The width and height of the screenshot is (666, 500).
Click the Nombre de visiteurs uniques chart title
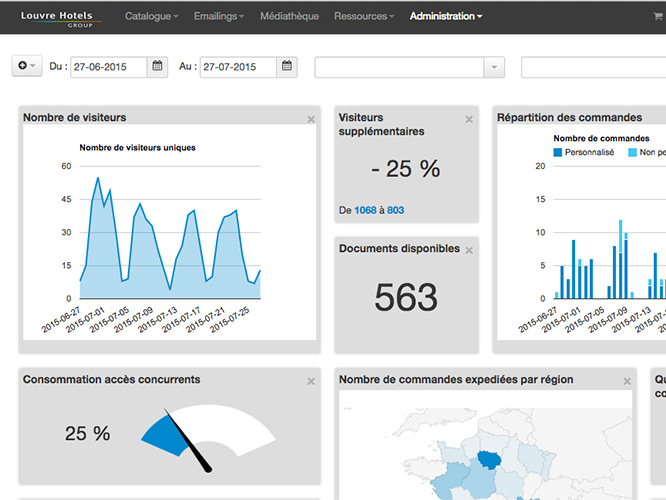[138, 148]
